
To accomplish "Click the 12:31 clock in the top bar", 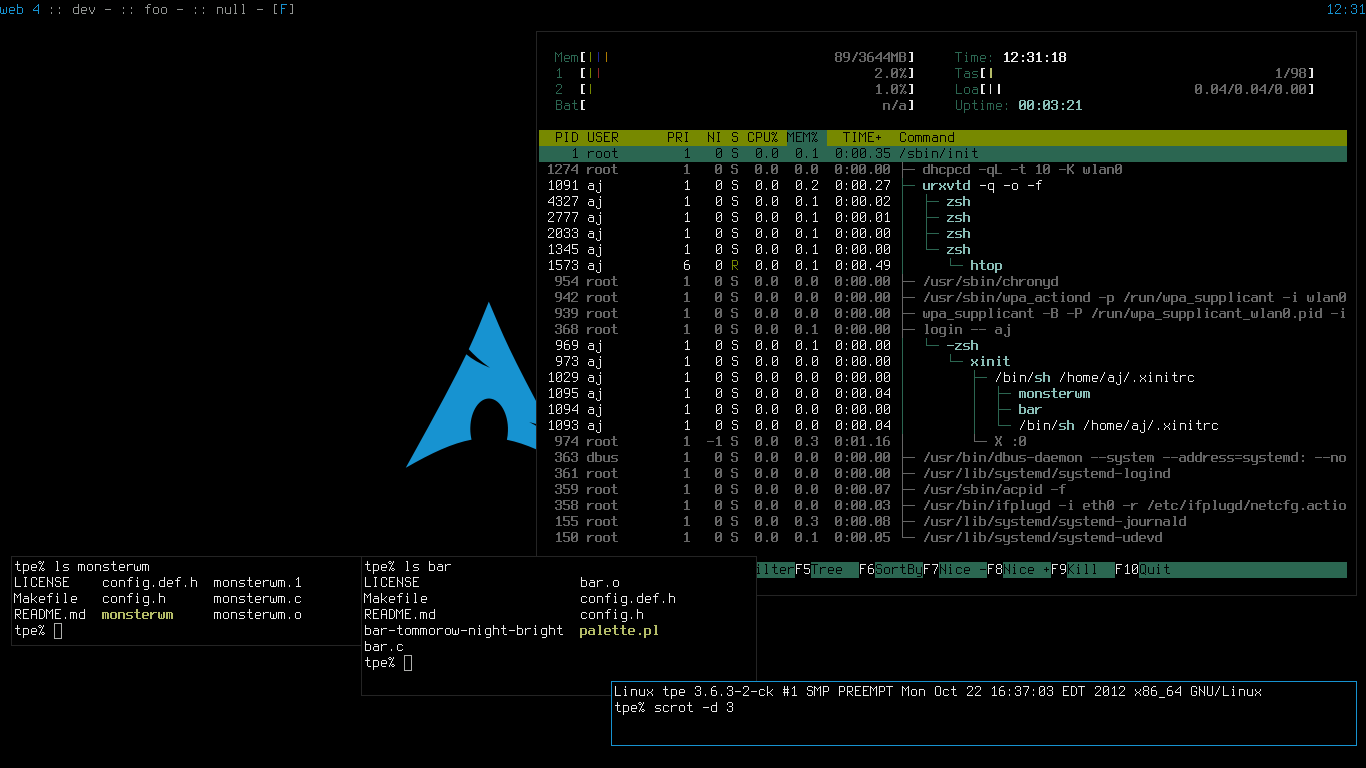I will pyautogui.click(x=1345, y=9).
